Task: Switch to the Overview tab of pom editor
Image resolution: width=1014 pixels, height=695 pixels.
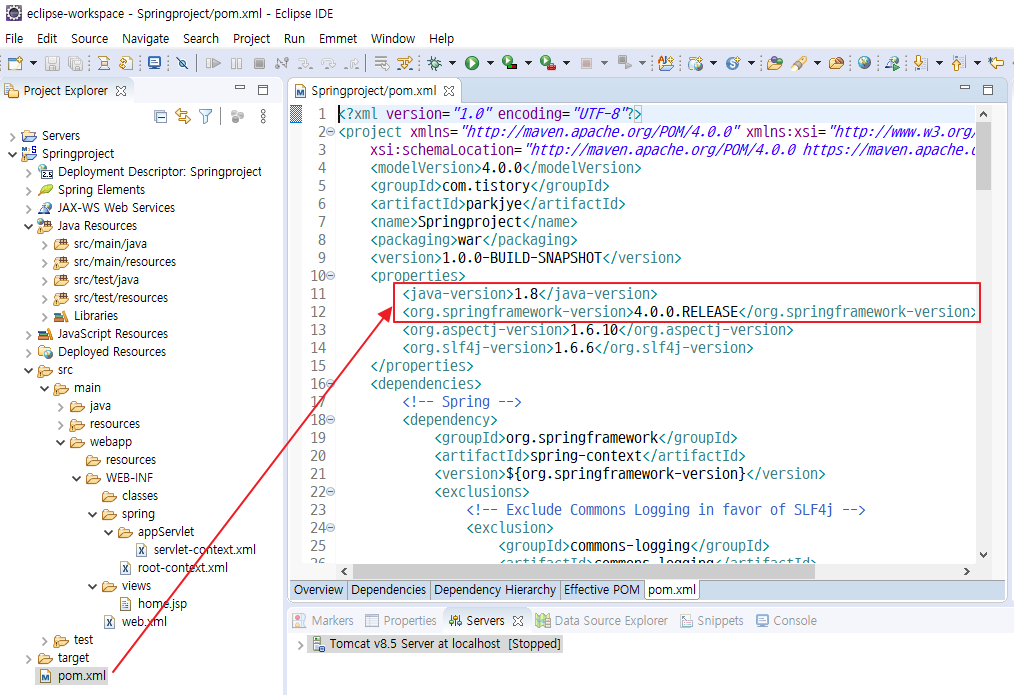Action: tap(318, 590)
